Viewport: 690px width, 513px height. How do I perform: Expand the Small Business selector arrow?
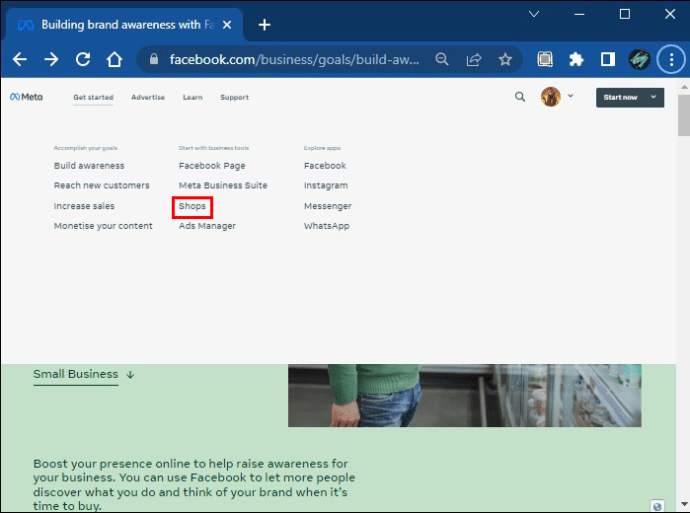[x=130, y=374]
